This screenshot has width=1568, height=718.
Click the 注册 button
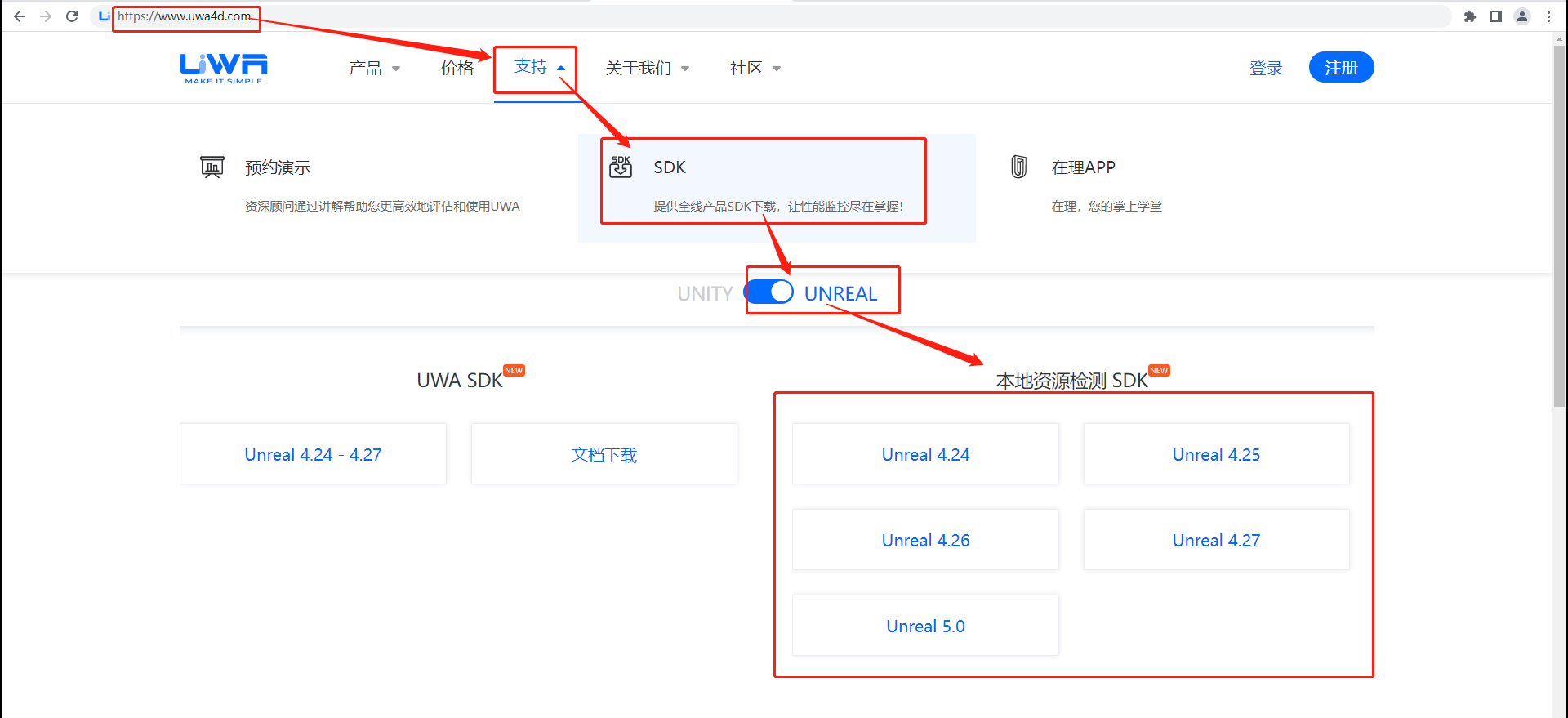[x=1341, y=67]
